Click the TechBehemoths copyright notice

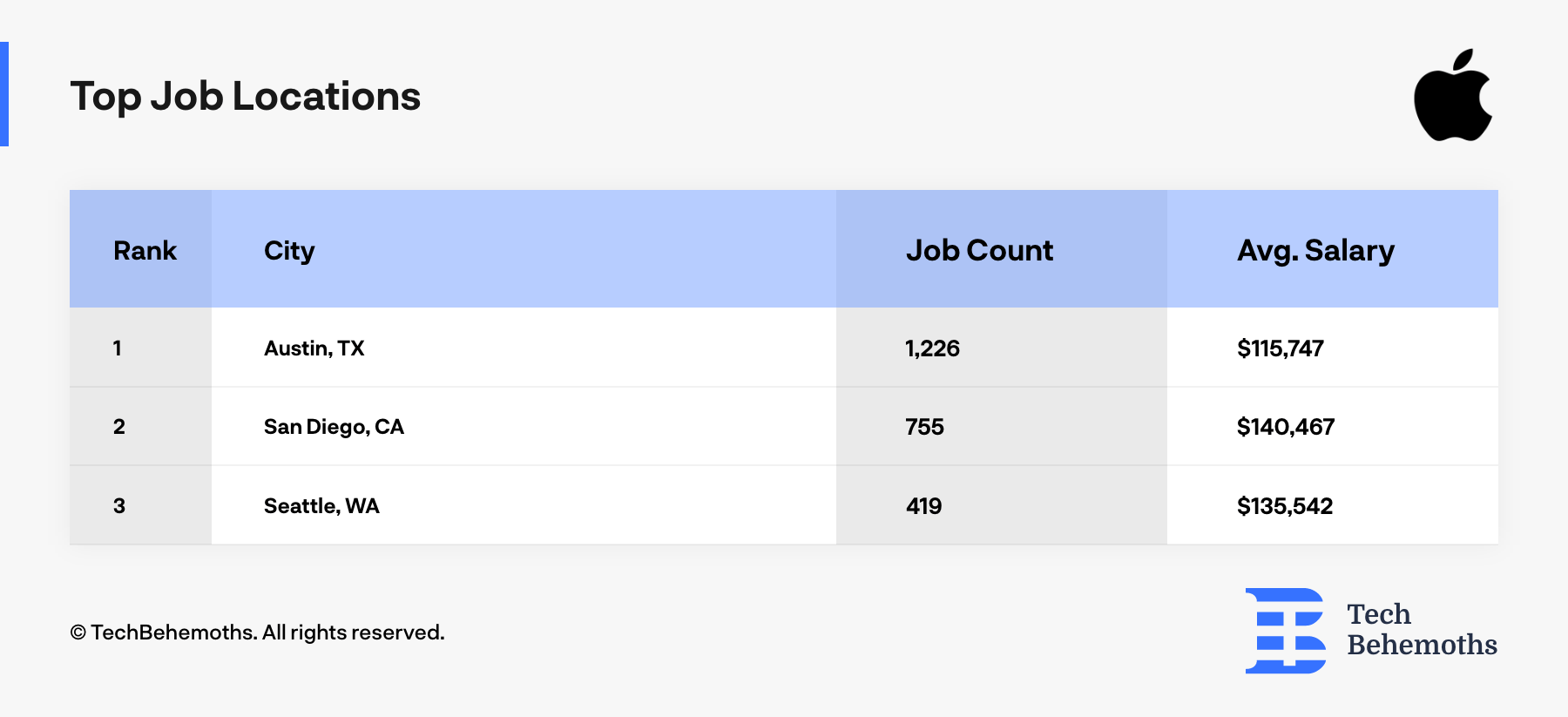pyautogui.click(x=257, y=632)
